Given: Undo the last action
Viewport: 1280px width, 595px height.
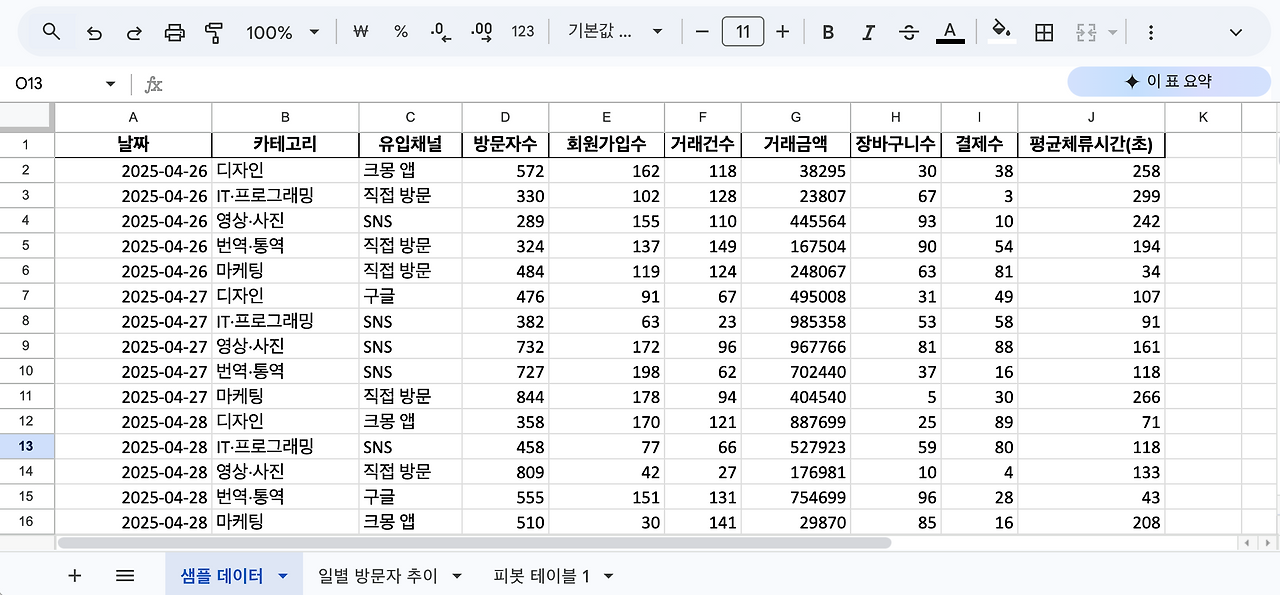Looking at the screenshot, I should tap(92, 31).
